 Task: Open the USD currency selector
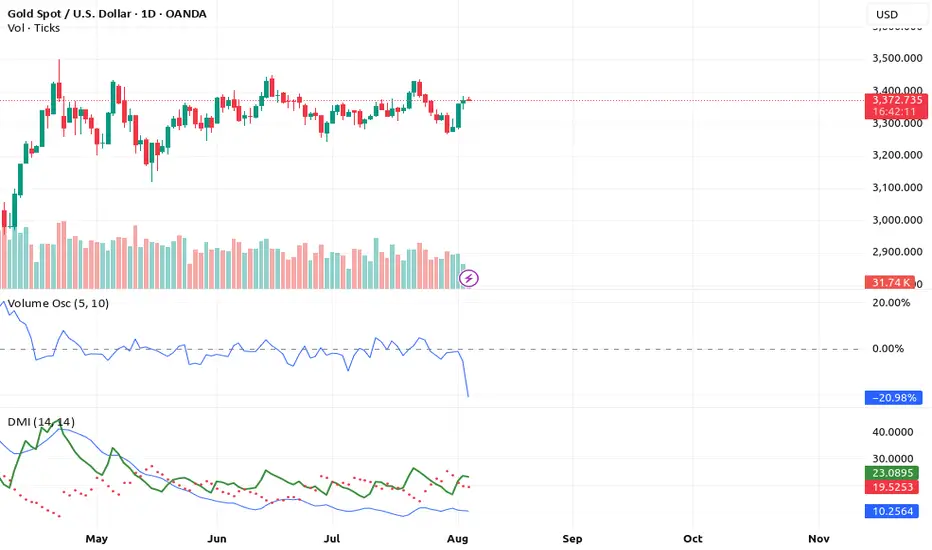[896, 14]
